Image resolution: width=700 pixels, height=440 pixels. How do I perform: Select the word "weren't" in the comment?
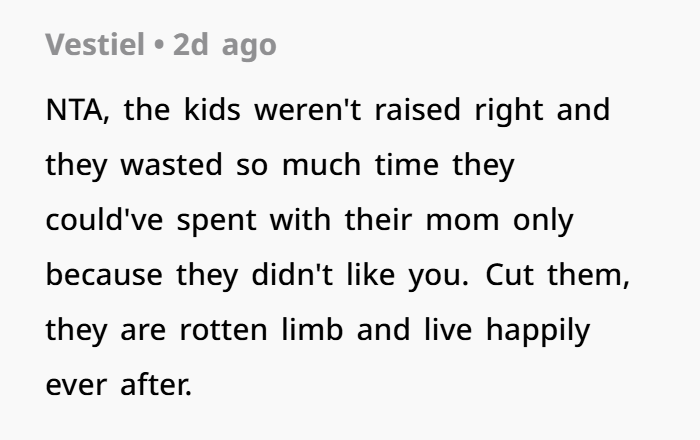pos(309,109)
